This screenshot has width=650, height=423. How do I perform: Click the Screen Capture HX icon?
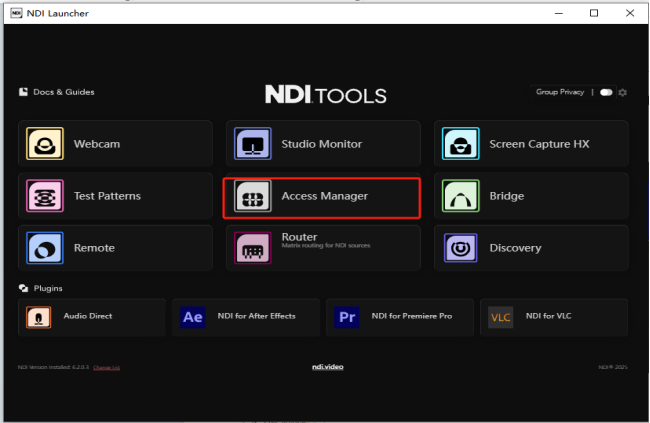coord(461,143)
